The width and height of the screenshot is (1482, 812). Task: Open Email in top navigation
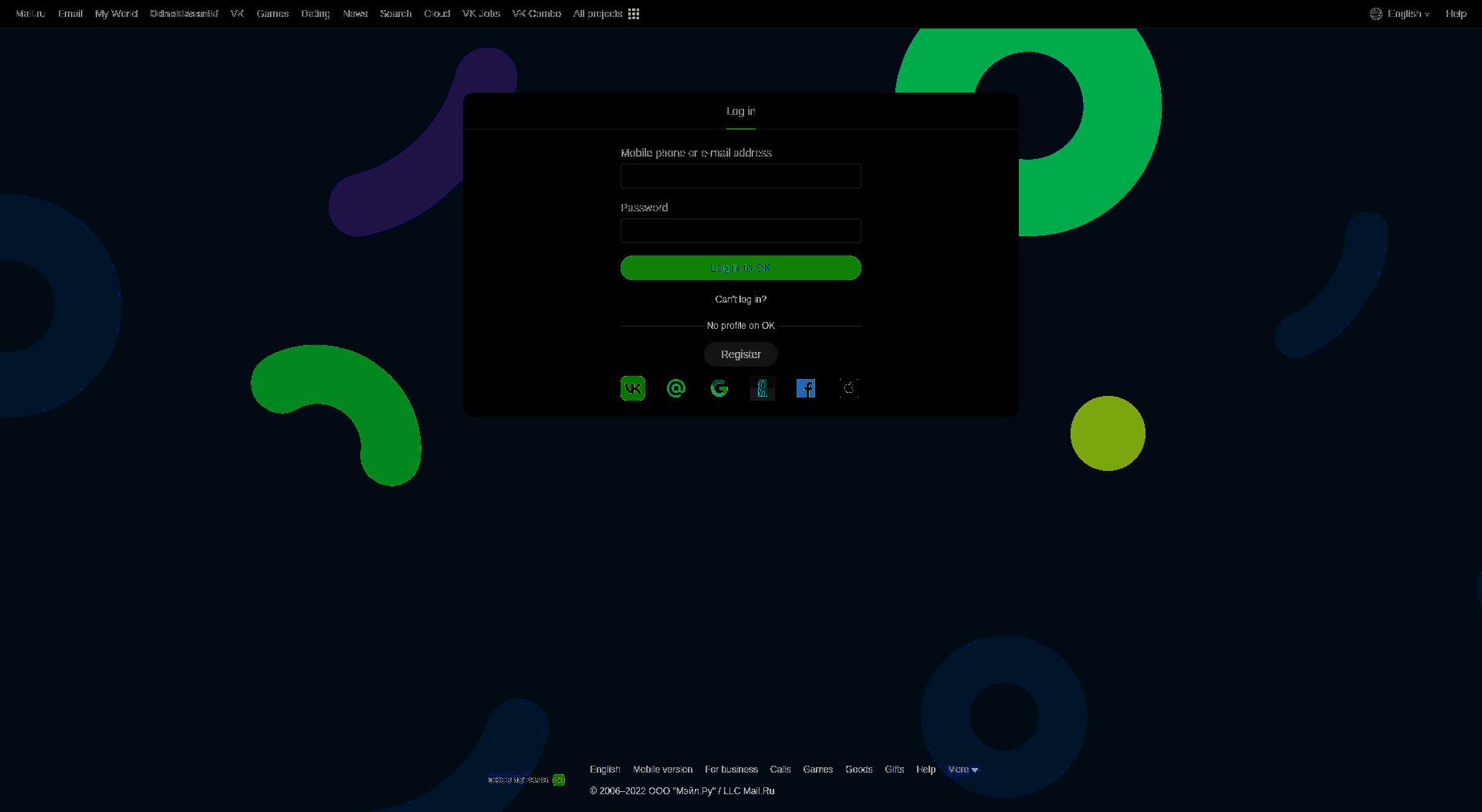pyautogui.click(x=70, y=14)
